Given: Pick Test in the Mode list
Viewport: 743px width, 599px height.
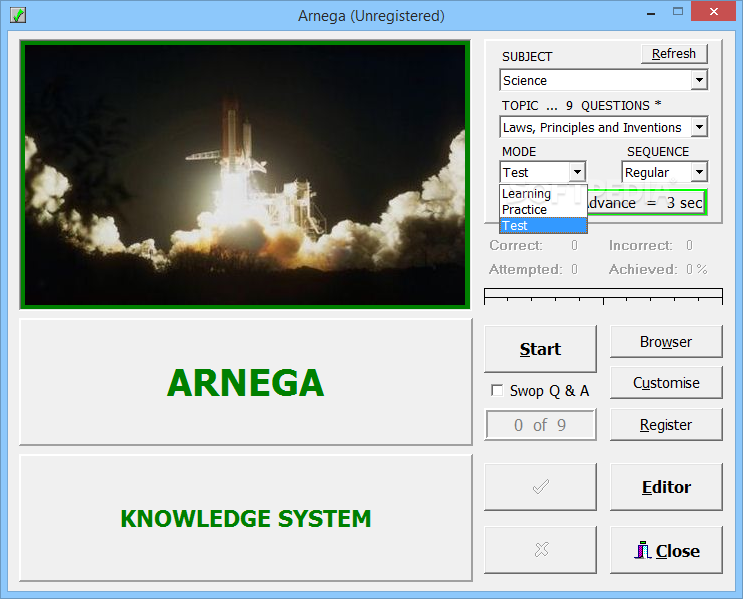Looking at the screenshot, I should [544, 226].
